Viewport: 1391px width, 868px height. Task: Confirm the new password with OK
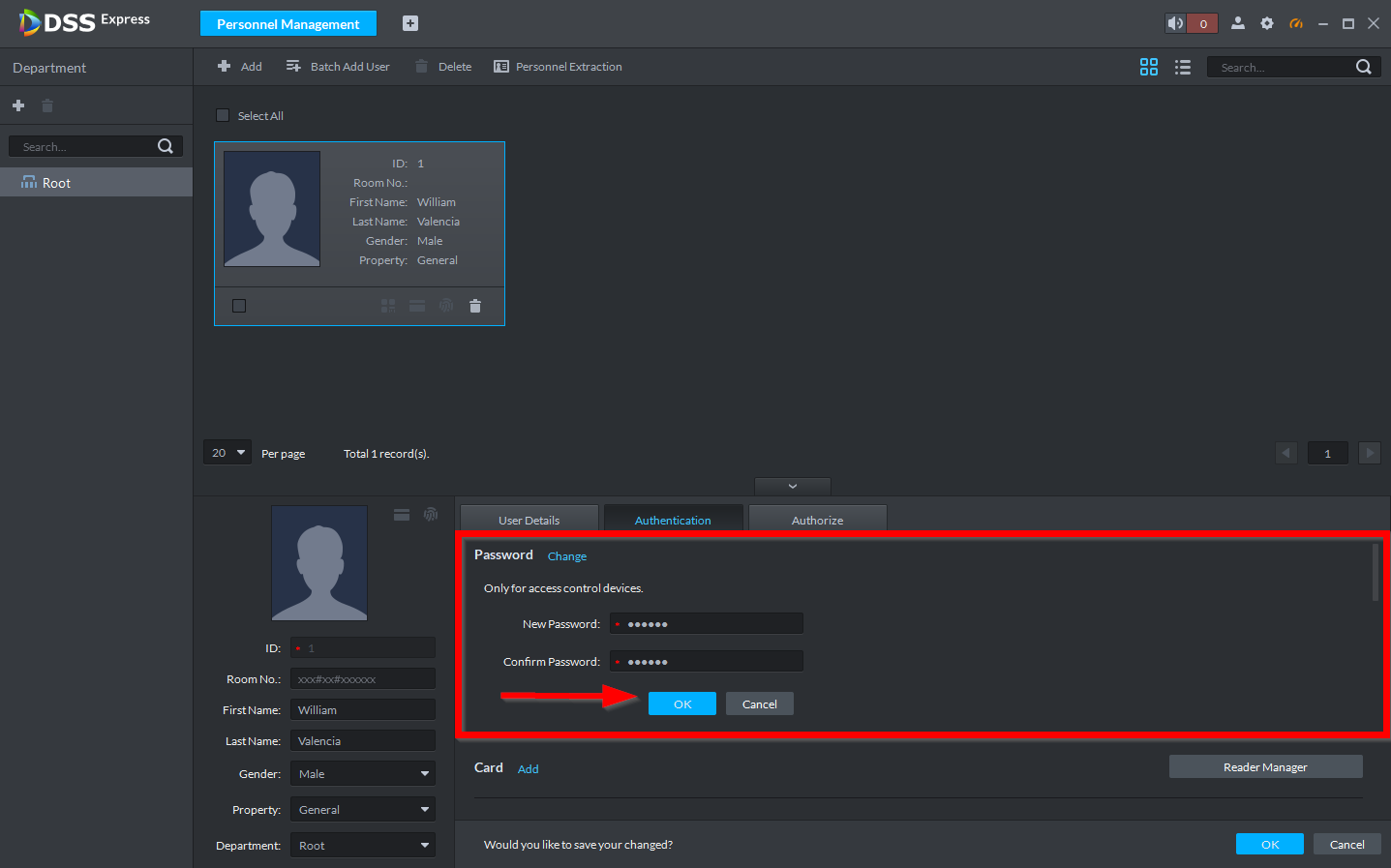[x=681, y=703]
